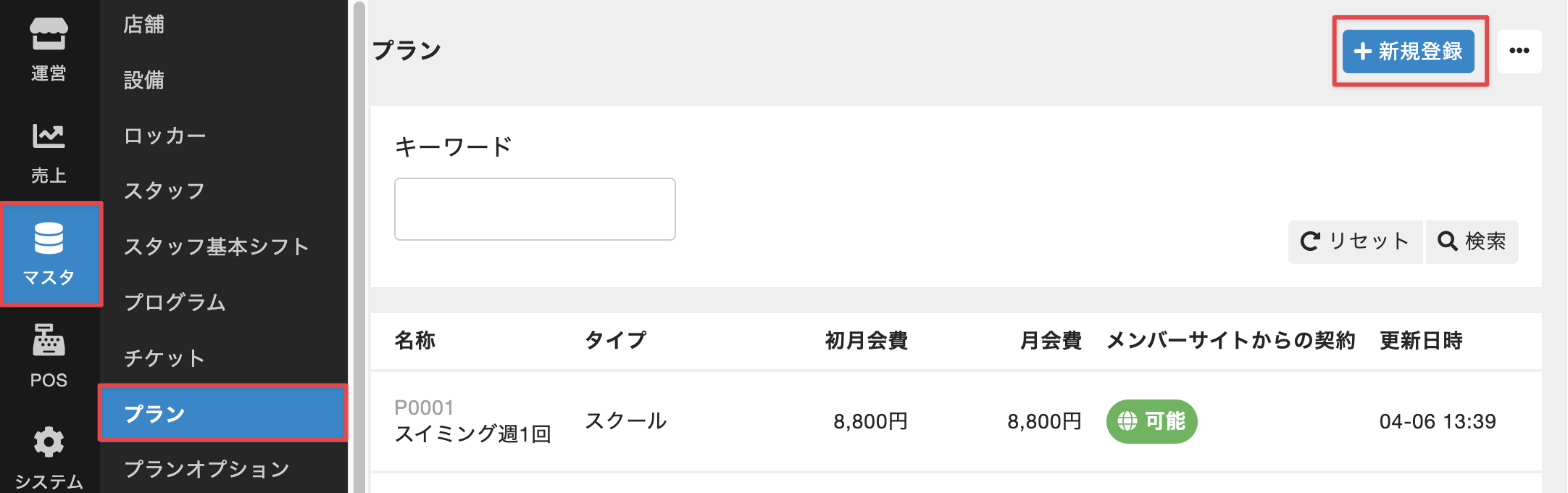Select ロッカー menu item
The width and height of the screenshot is (1568, 493).
164,136
